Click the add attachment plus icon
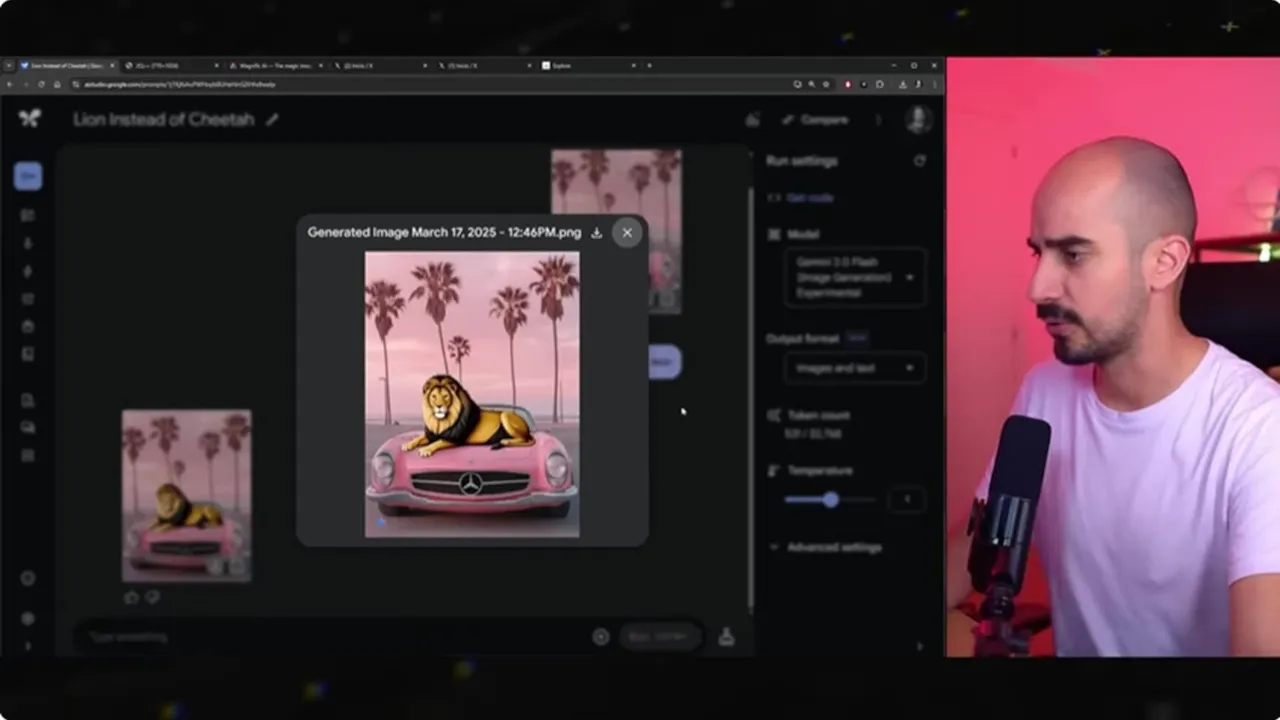The image size is (1280, 720). coord(601,636)
